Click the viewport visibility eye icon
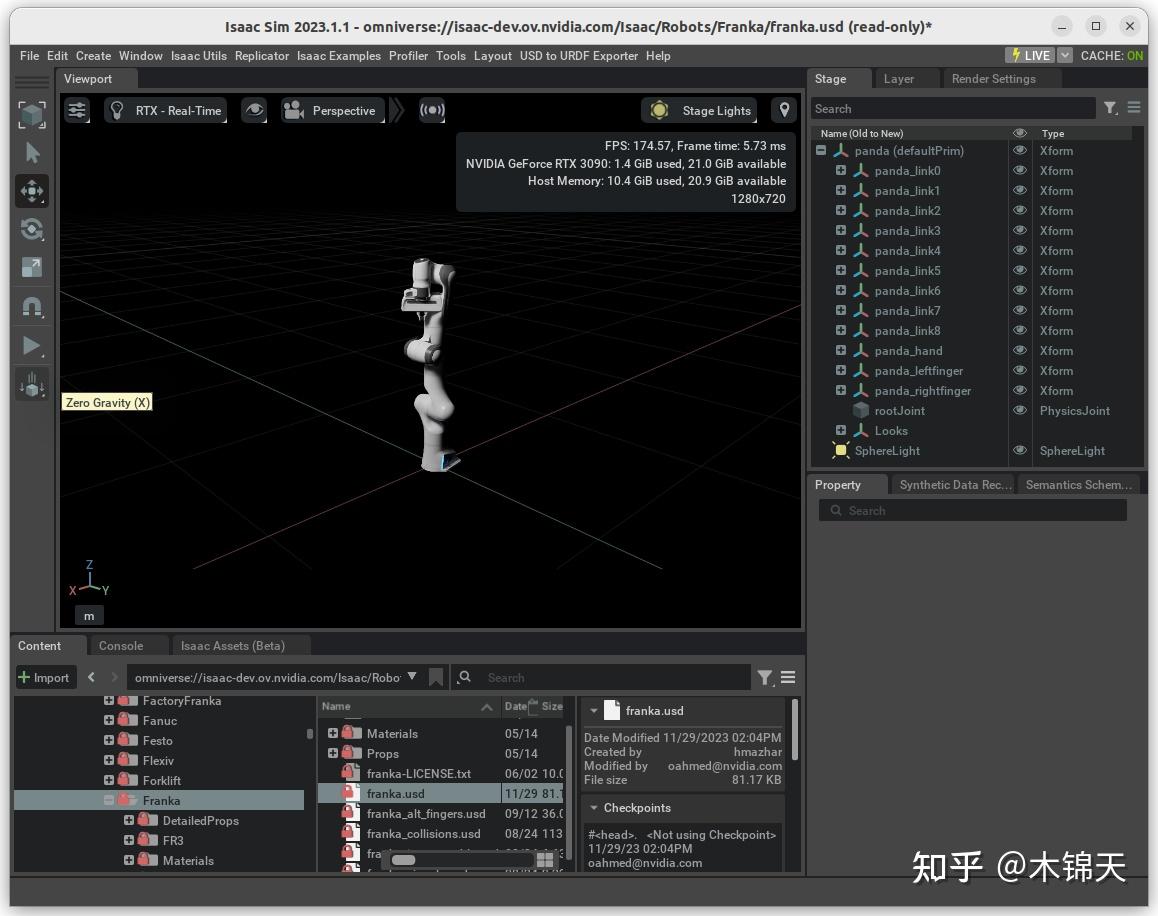Viewport: 1158px width, 916px height. (x=254, y=110)
